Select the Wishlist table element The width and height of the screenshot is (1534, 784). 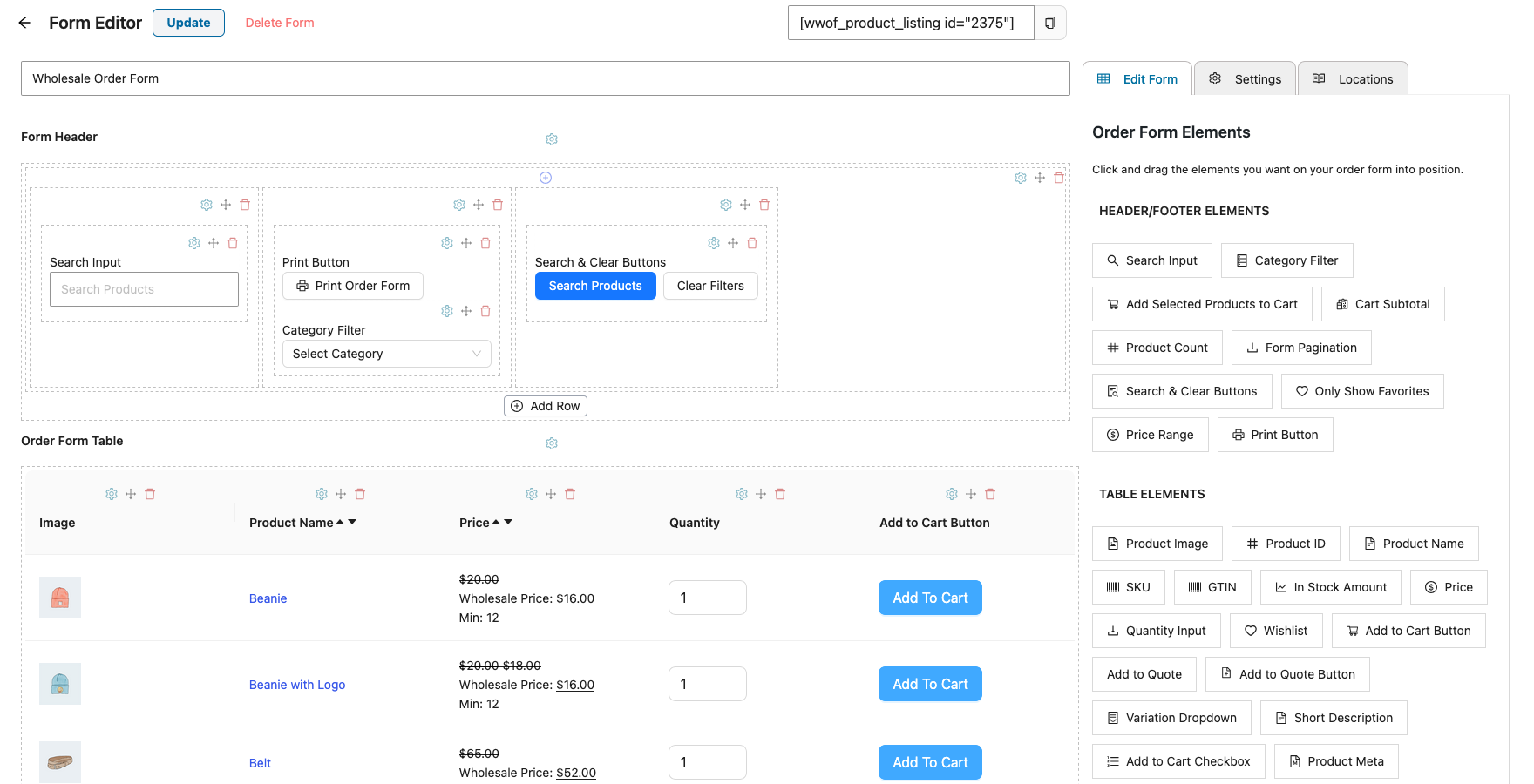[1276, 631]
